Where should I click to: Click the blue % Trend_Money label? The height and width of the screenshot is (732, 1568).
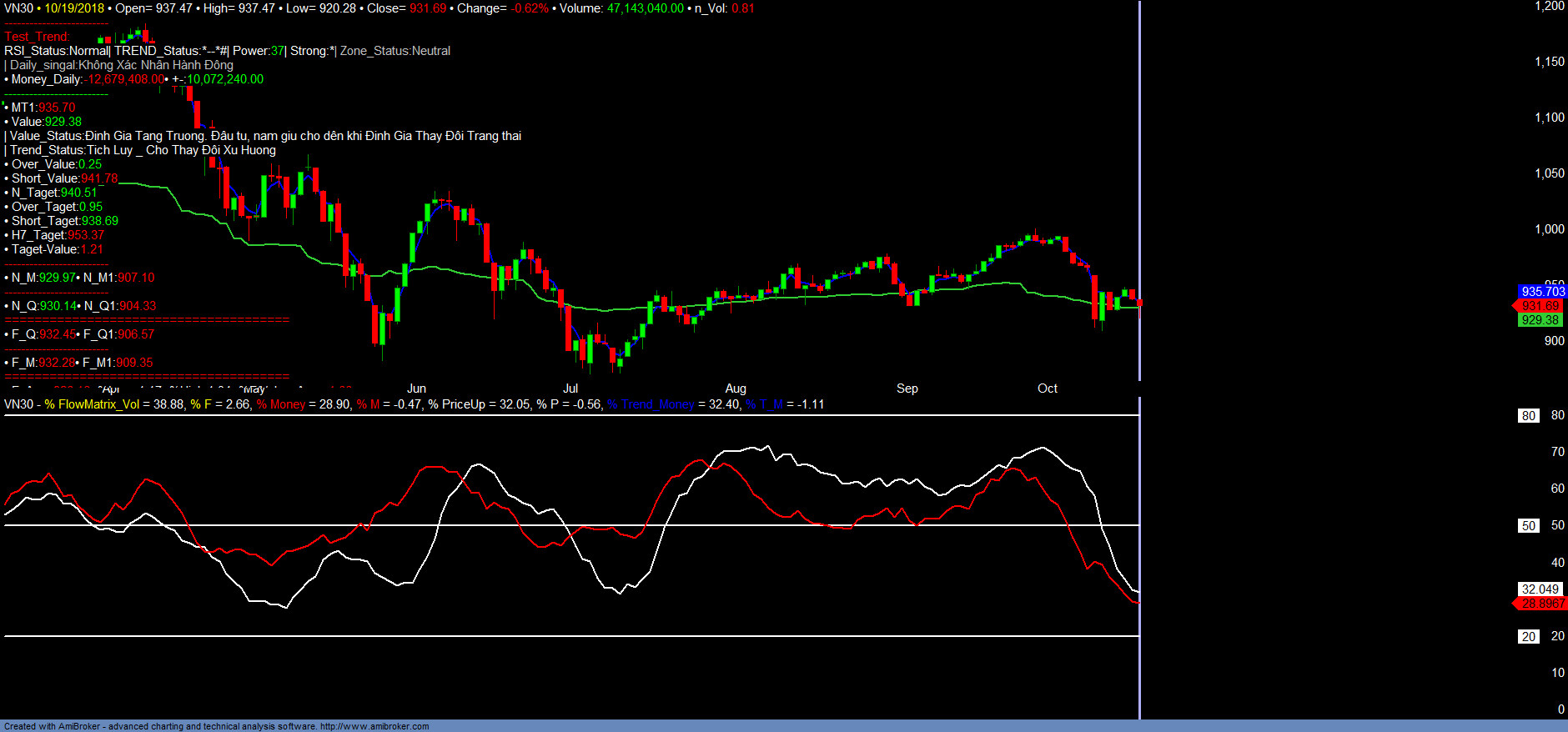pyautogui.click(x=651, y=404)
